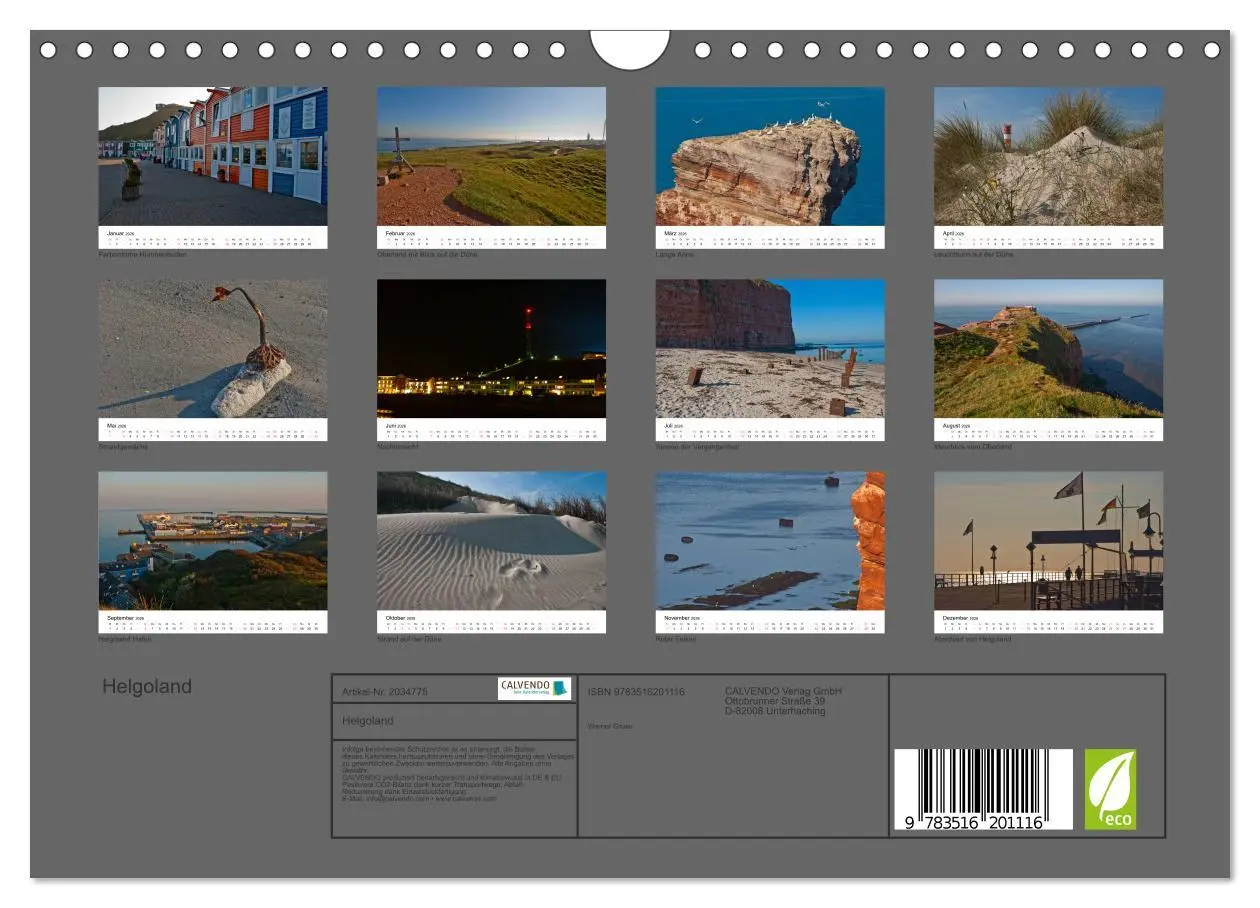Click the Dezember calendar strip
The height and width of the screenshot is (908, 1260).
tap(1048, 622)
